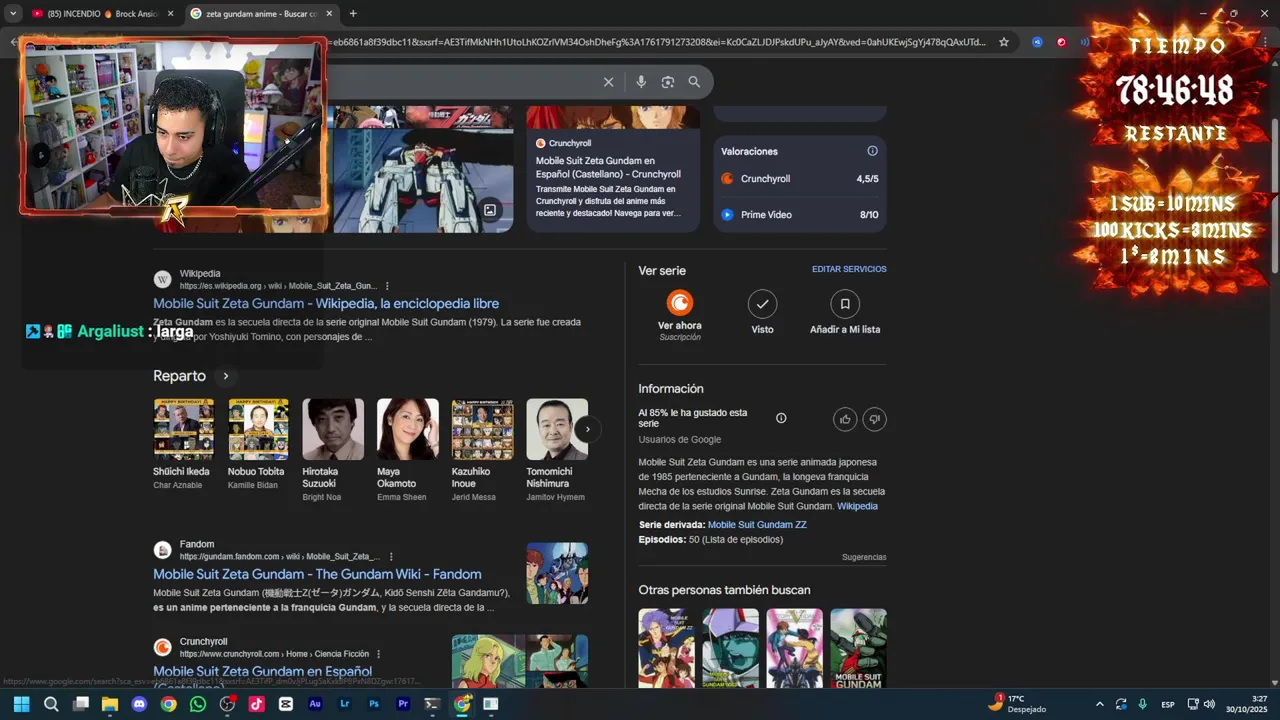Select Maya Okamoto cast photo

408,429
